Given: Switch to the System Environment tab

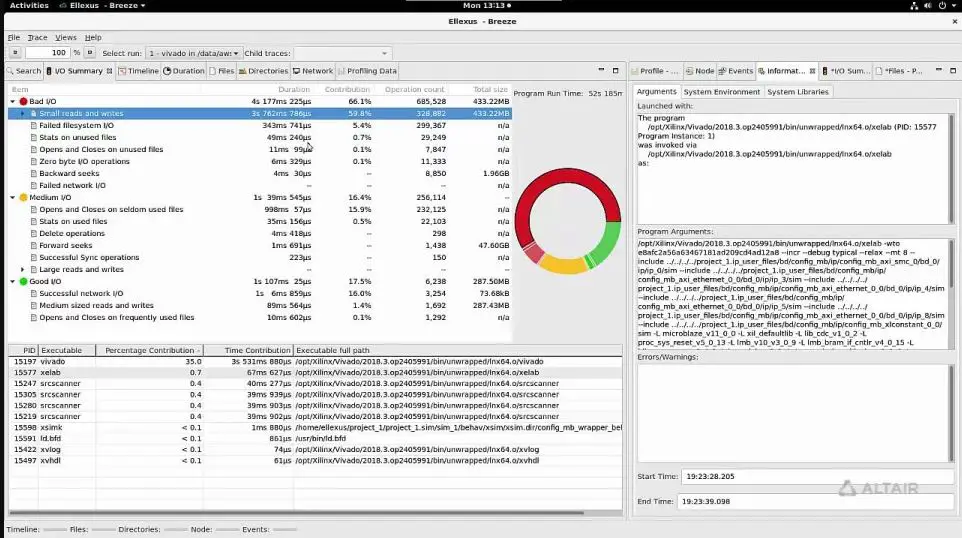Looking at the screenshot, I should tap(722, 91).
